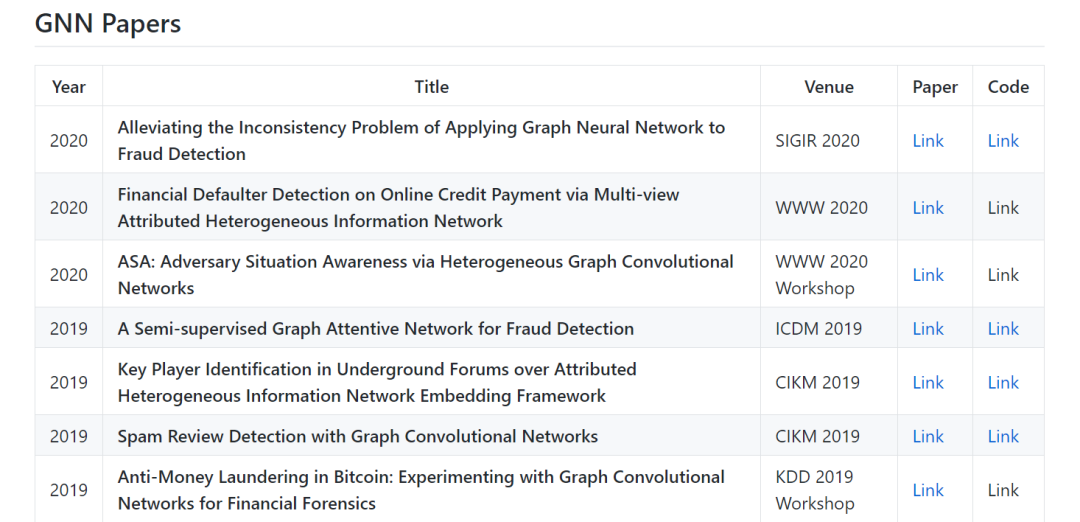Click the Venue column header
The image size is (1080, 522).
828,87
